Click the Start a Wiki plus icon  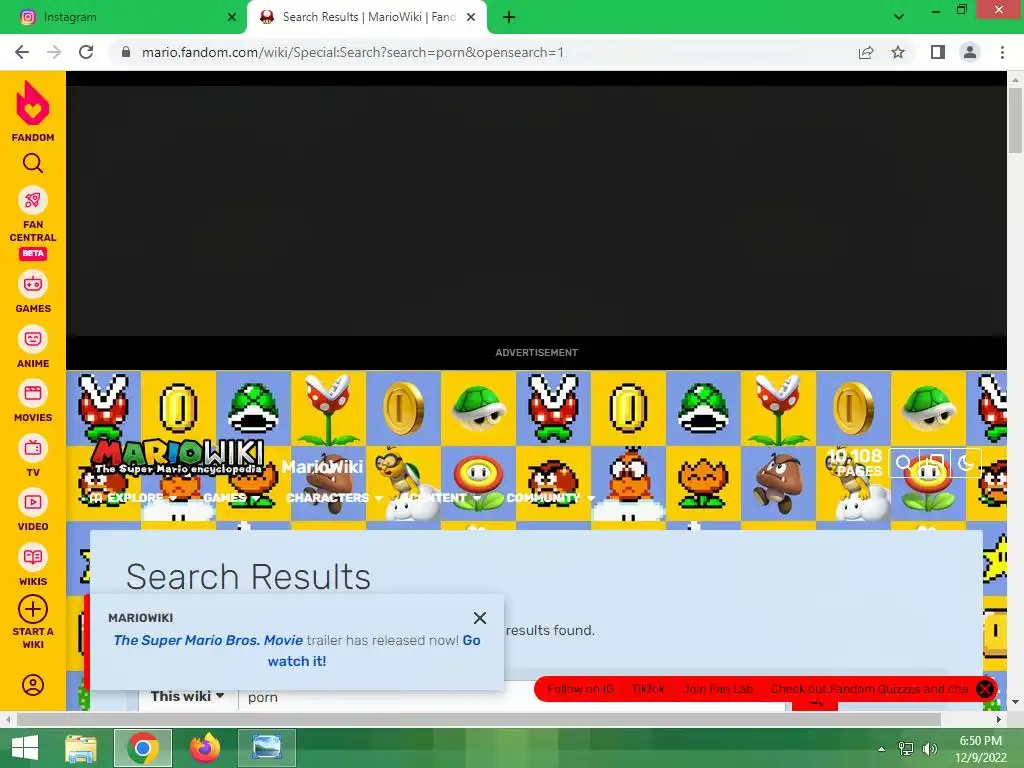tap(33, 609)
